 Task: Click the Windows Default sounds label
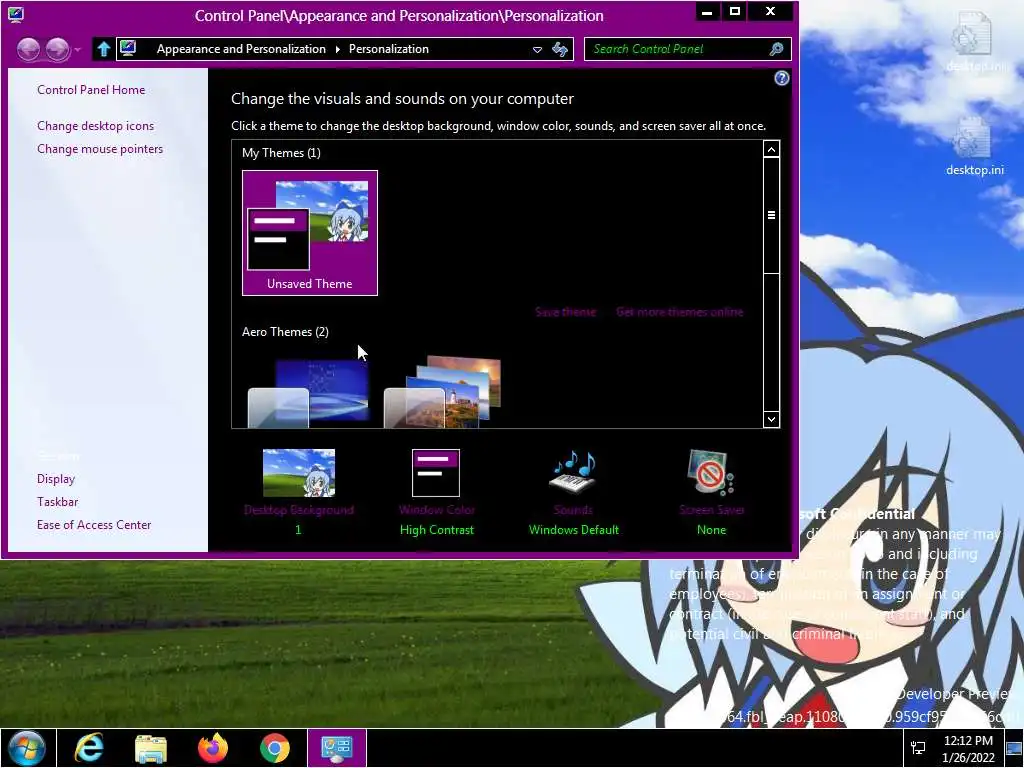573,530
